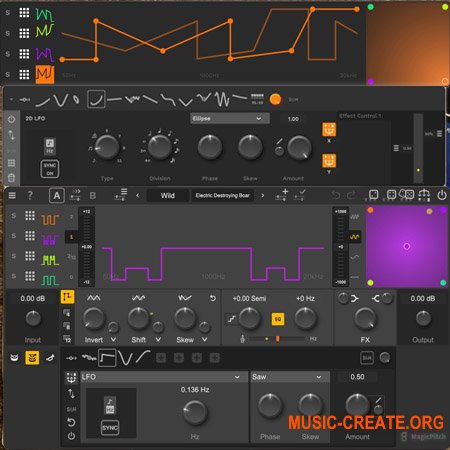Click the green corner dot of the orange XY pad
The width and height of the screenshot is (450, 450).
tap(370, 7)
